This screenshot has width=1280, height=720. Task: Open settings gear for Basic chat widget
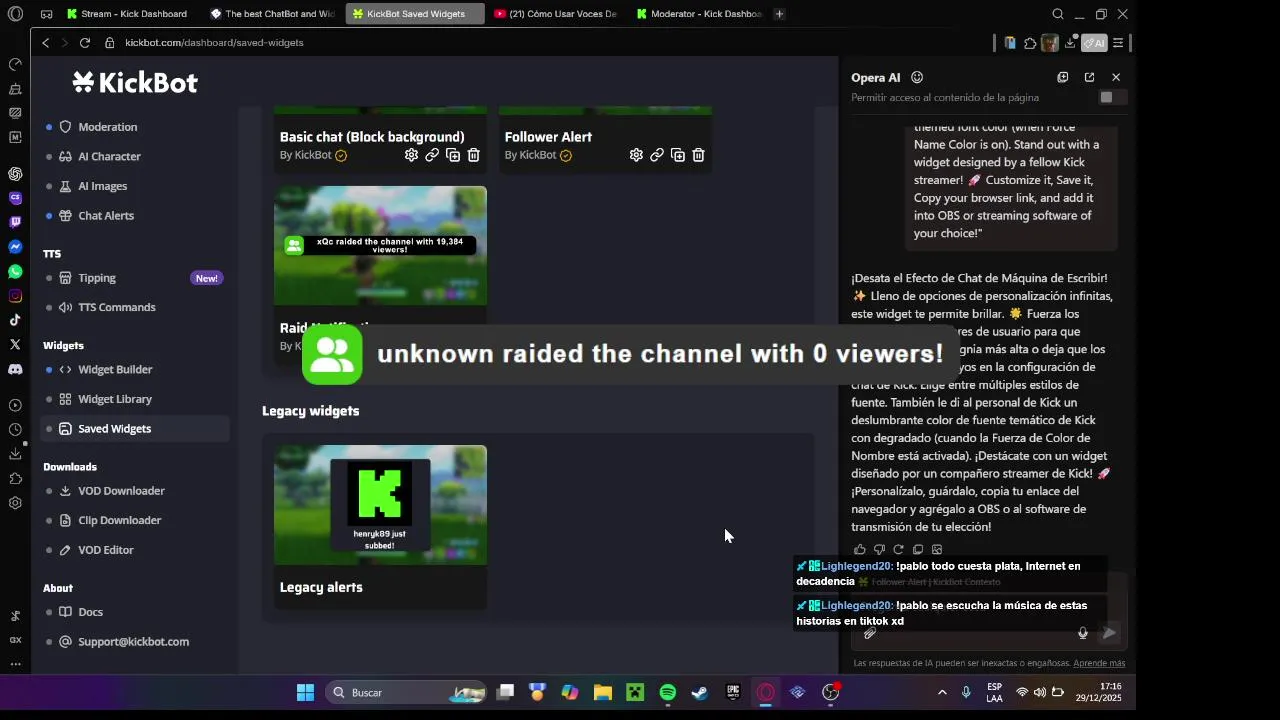click(411, 155)
